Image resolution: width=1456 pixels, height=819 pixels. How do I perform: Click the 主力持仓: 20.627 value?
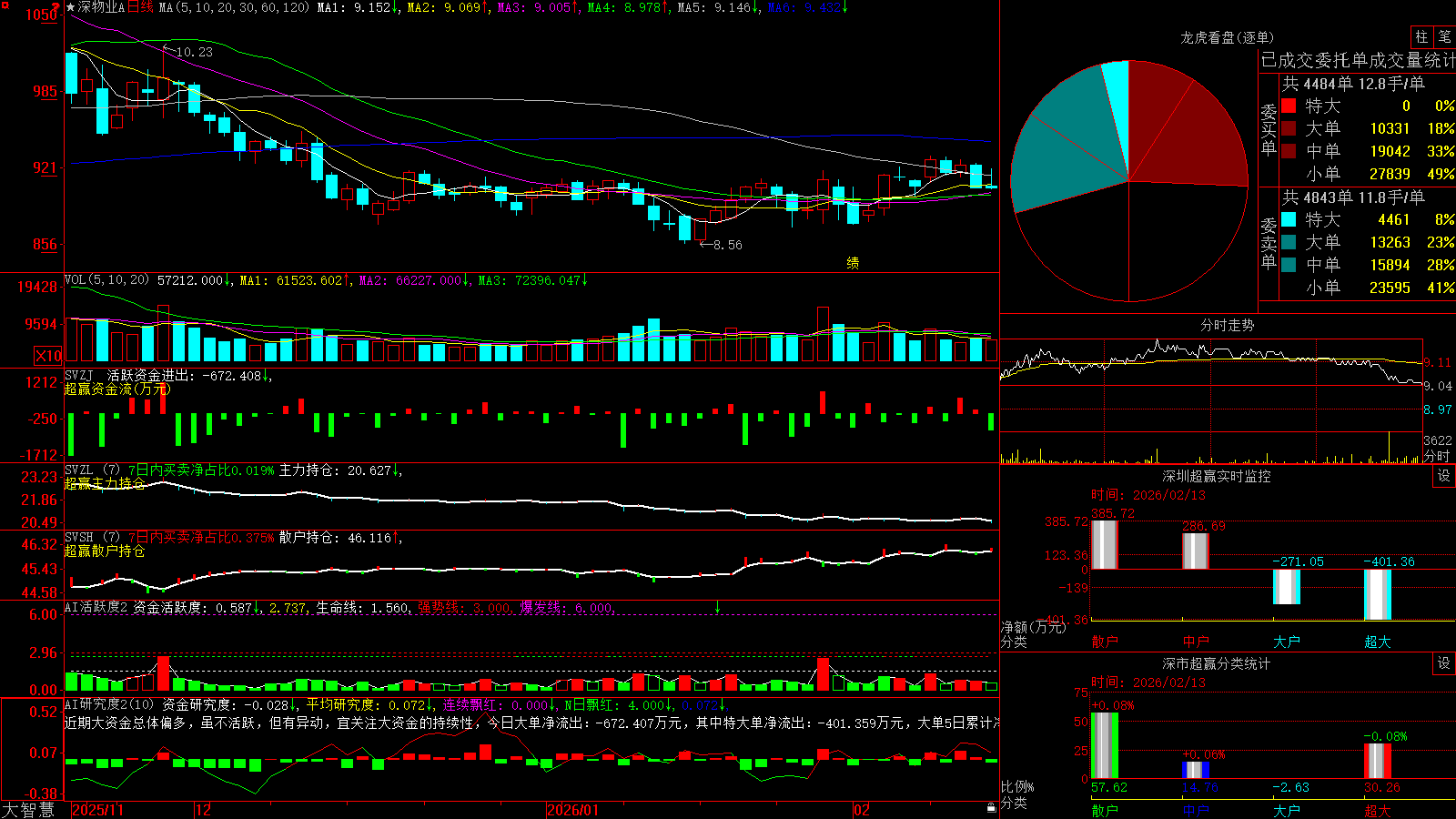pos(335,470)
